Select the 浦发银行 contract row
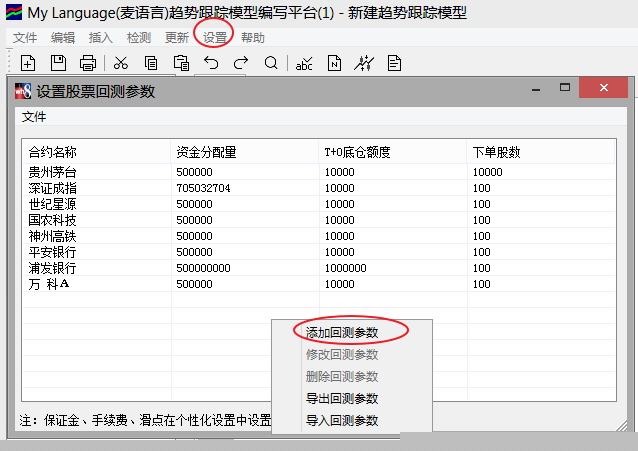Screen dimensions: 638x451 [x=52, y=268]
